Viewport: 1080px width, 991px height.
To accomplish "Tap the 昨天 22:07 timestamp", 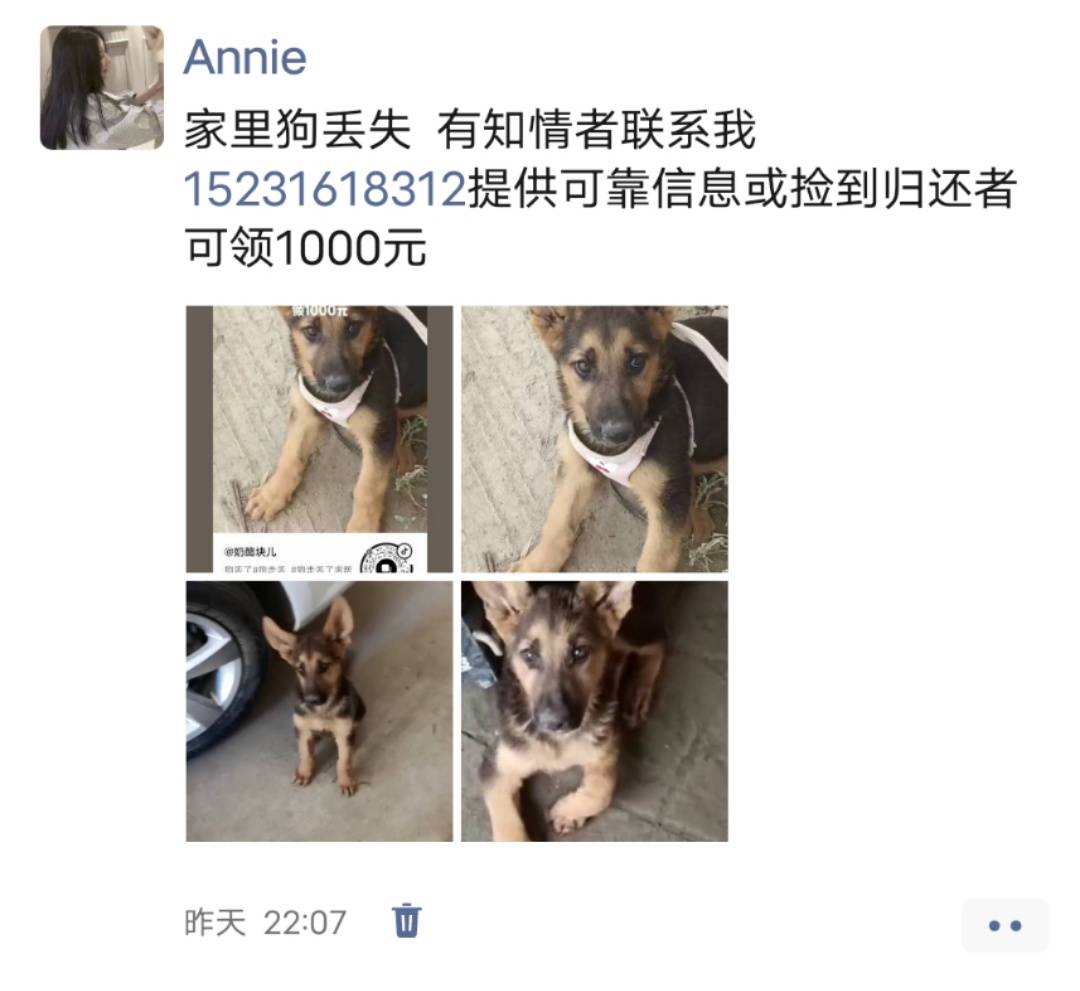I will (265, 922).
